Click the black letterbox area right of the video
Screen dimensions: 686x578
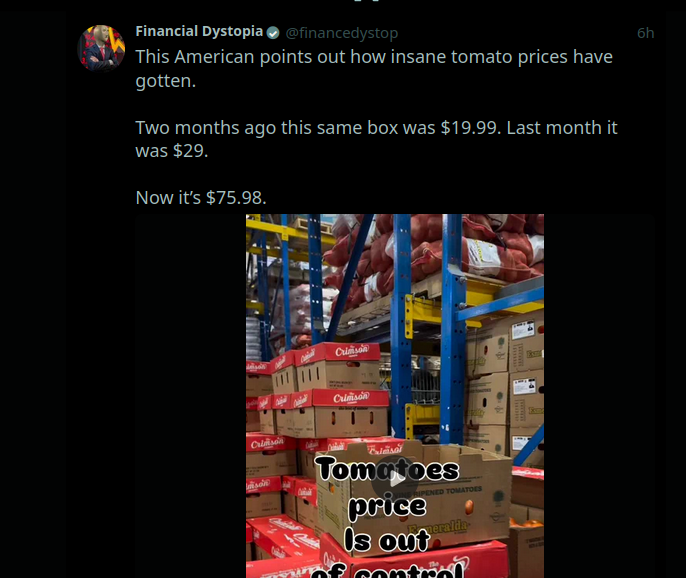[598, 400]
